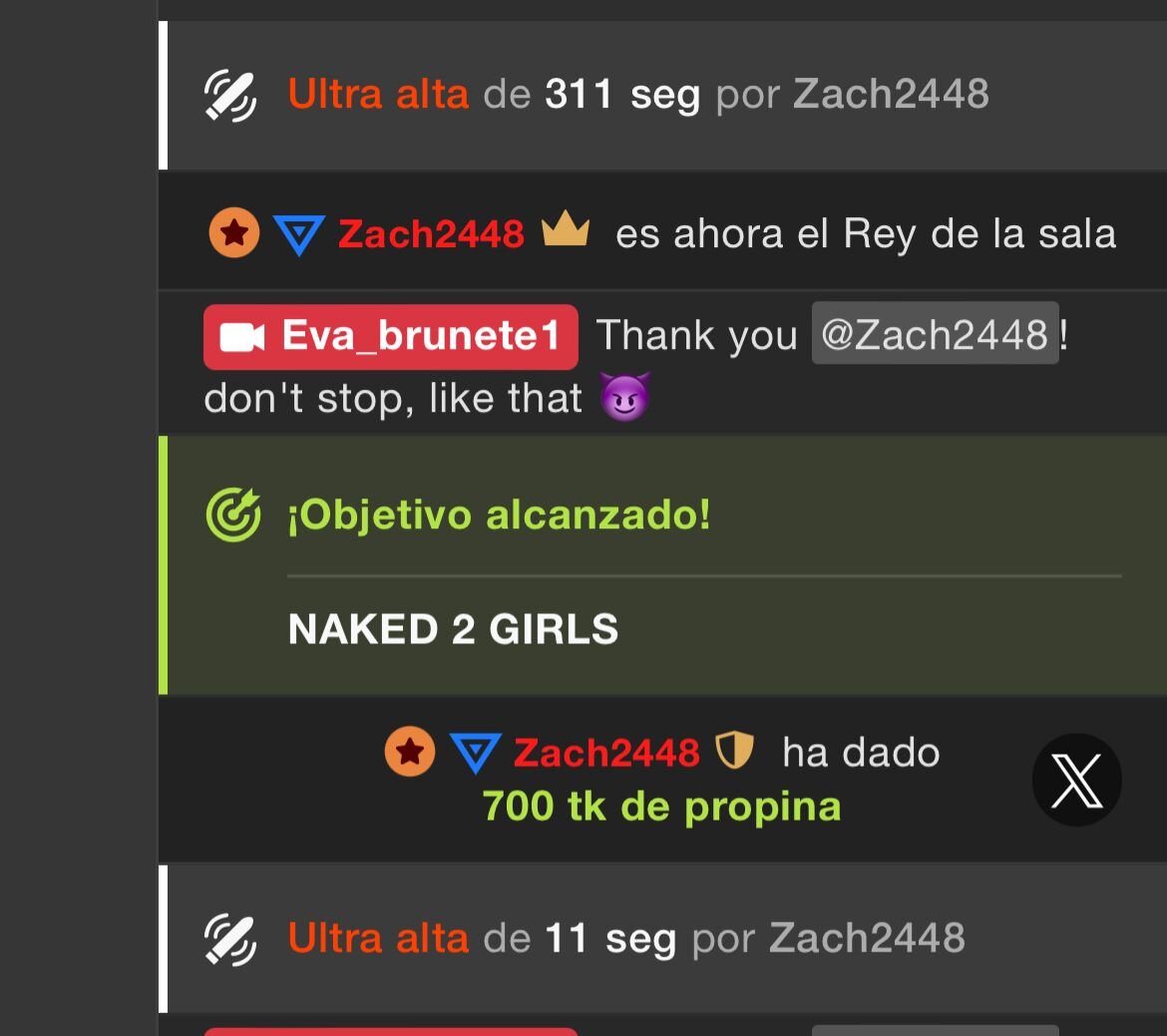Click Zach2448 in the 311 seg message

click(891, 94)
